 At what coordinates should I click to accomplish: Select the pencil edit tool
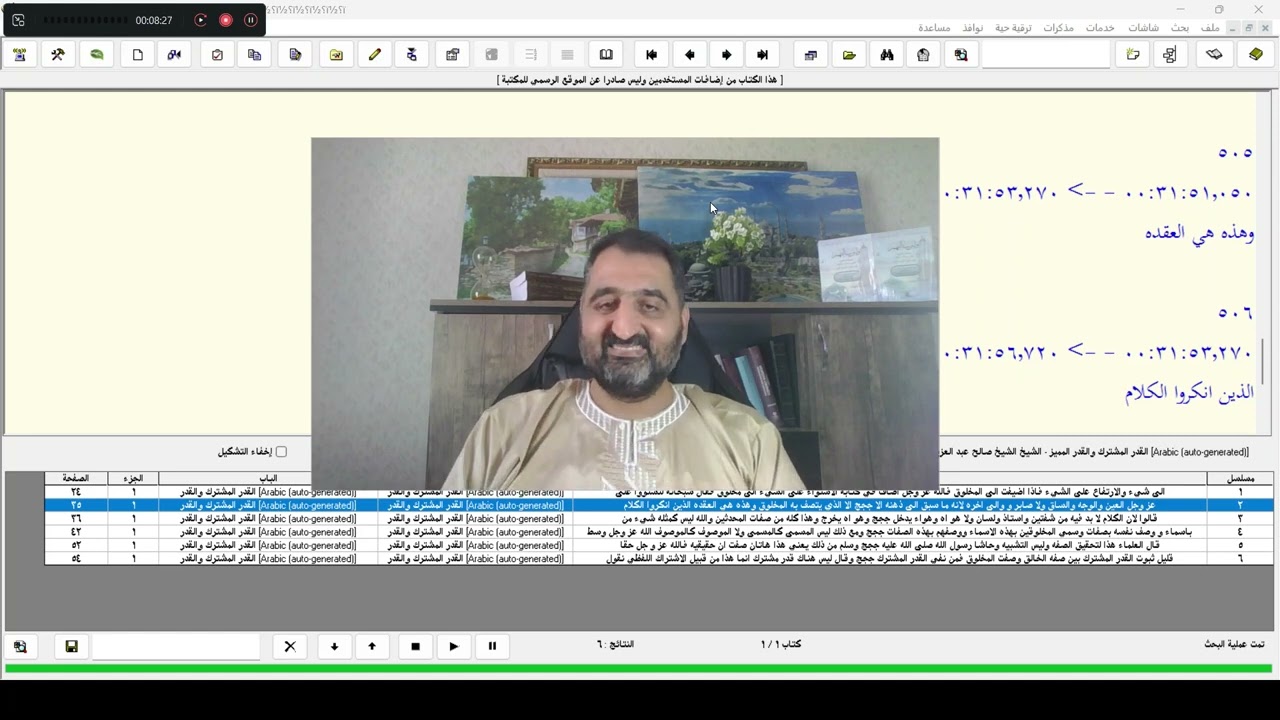pos(374,55)
